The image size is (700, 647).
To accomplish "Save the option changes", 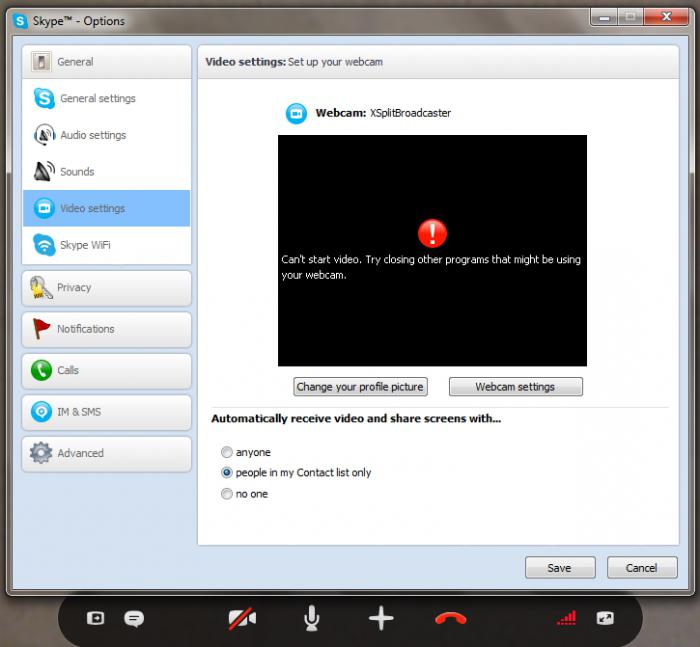I will point(560,568).
